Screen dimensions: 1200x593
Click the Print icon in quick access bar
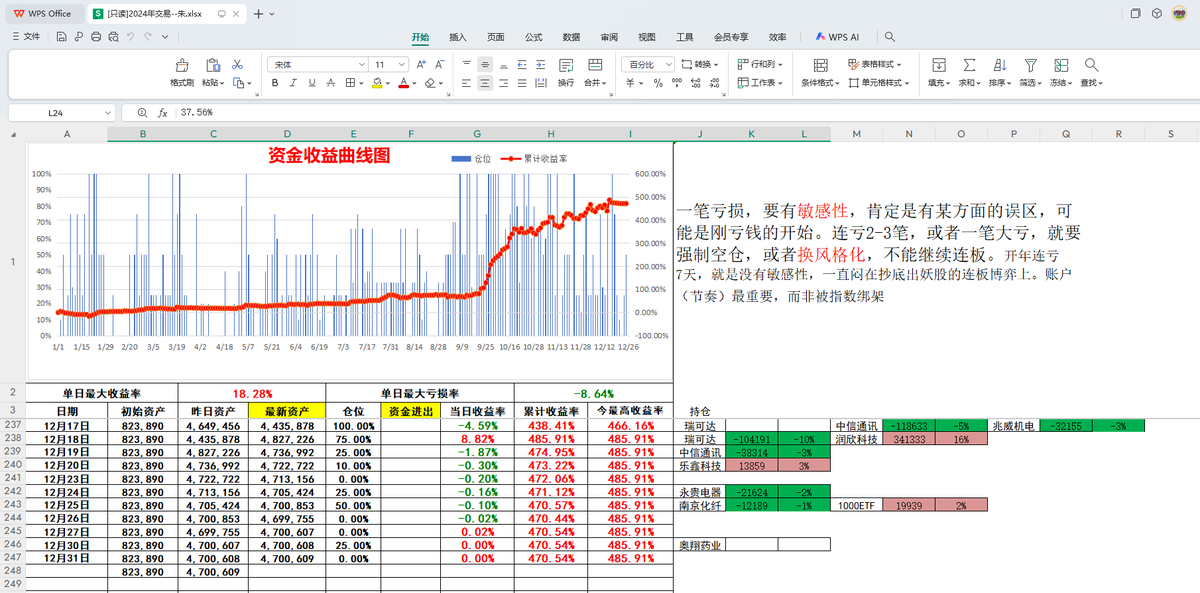click(x=96, y=36)
